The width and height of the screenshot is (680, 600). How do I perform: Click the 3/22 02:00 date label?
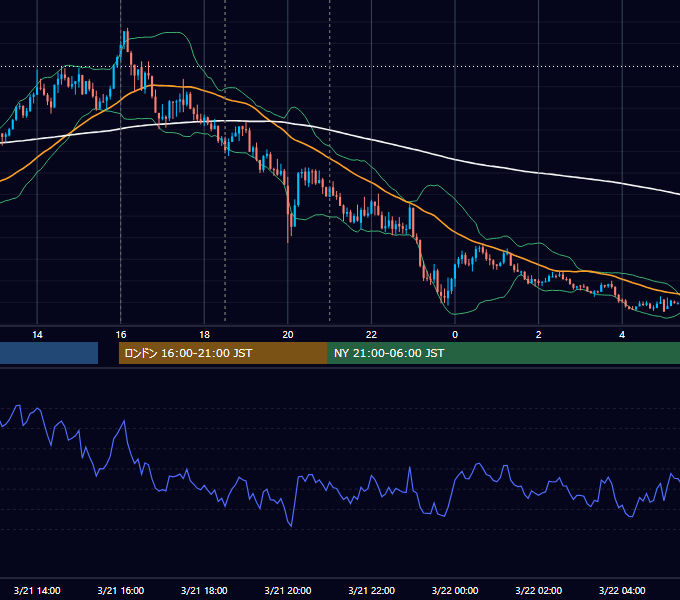539,590
